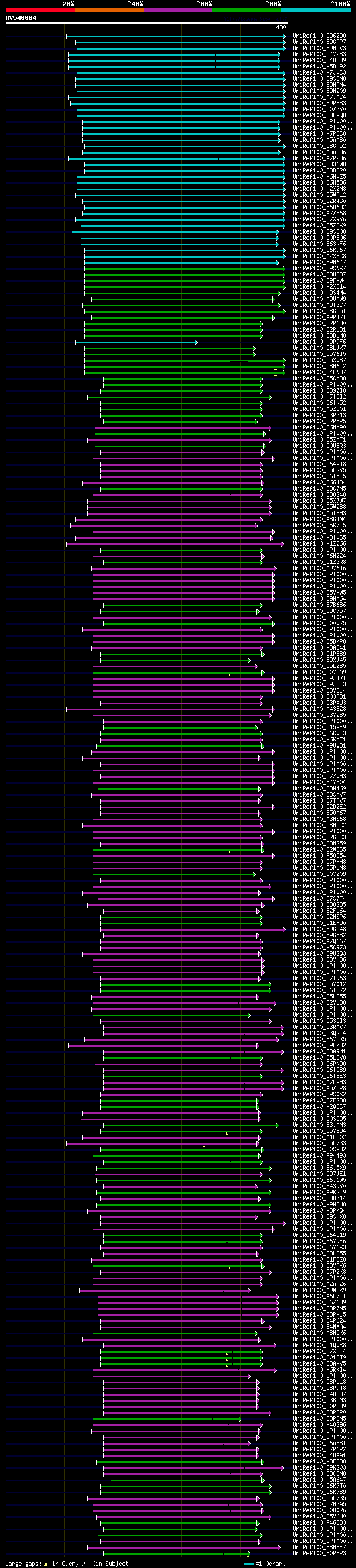Click the query name AV546664
This screenshot has height=1568, width=356.
[21, 18]
